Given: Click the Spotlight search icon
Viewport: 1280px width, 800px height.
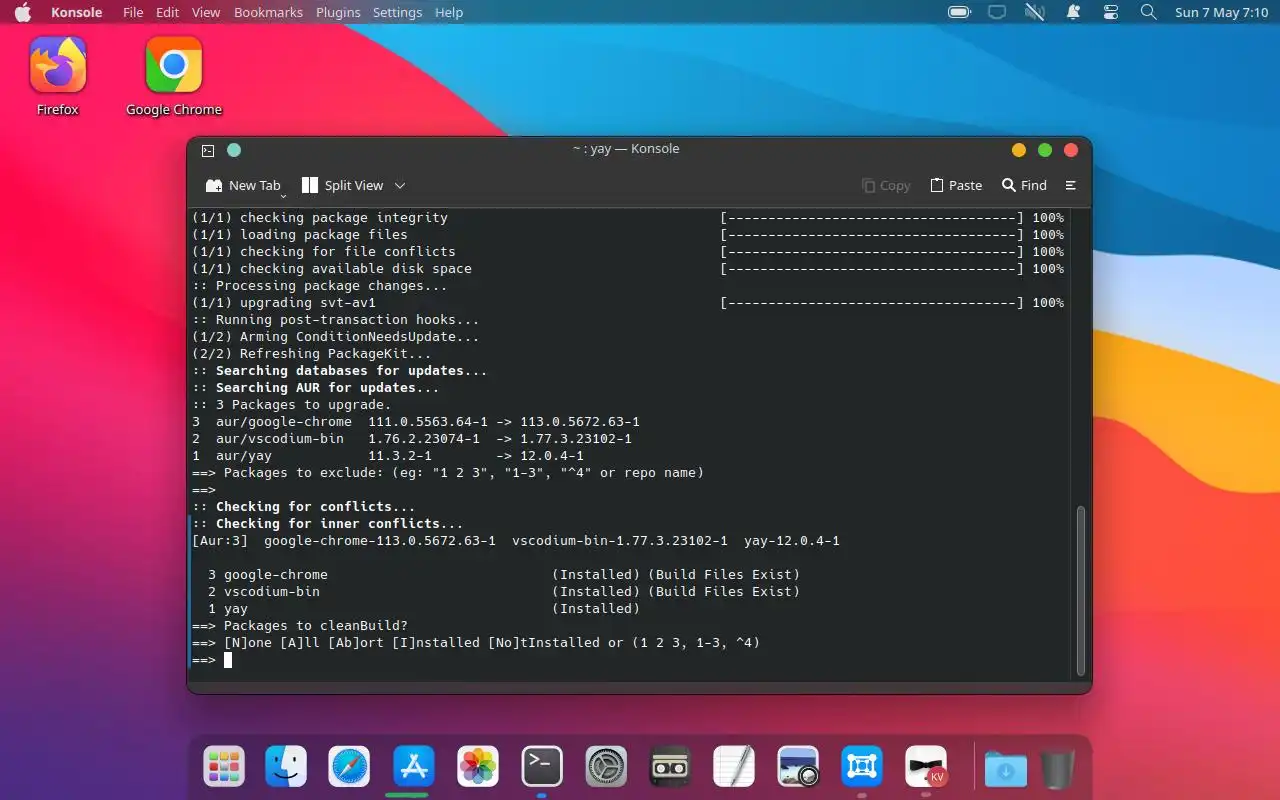Looking at the screenshot, I should [1149, 12].
